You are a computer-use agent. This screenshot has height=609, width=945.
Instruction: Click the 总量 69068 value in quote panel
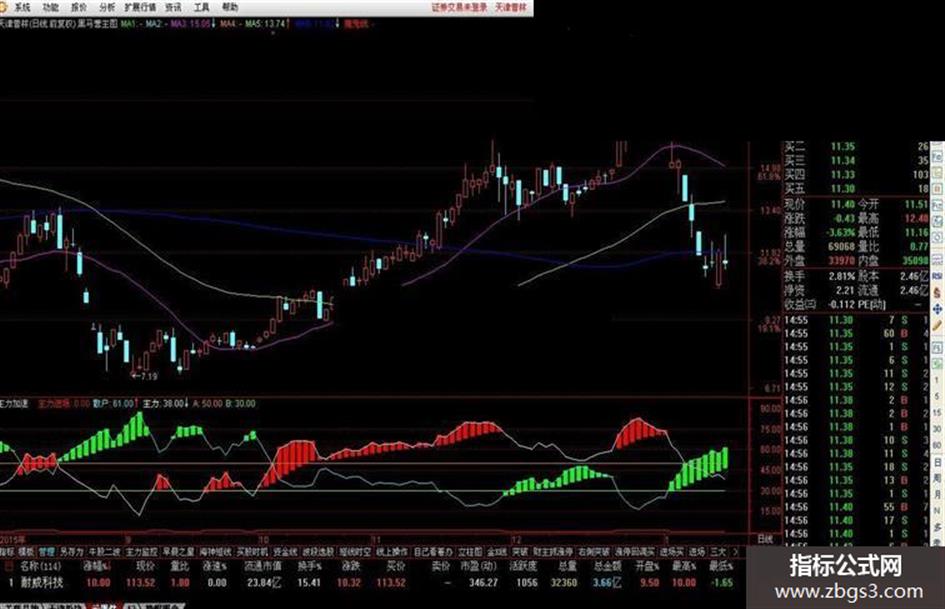[x=841, y=246]
